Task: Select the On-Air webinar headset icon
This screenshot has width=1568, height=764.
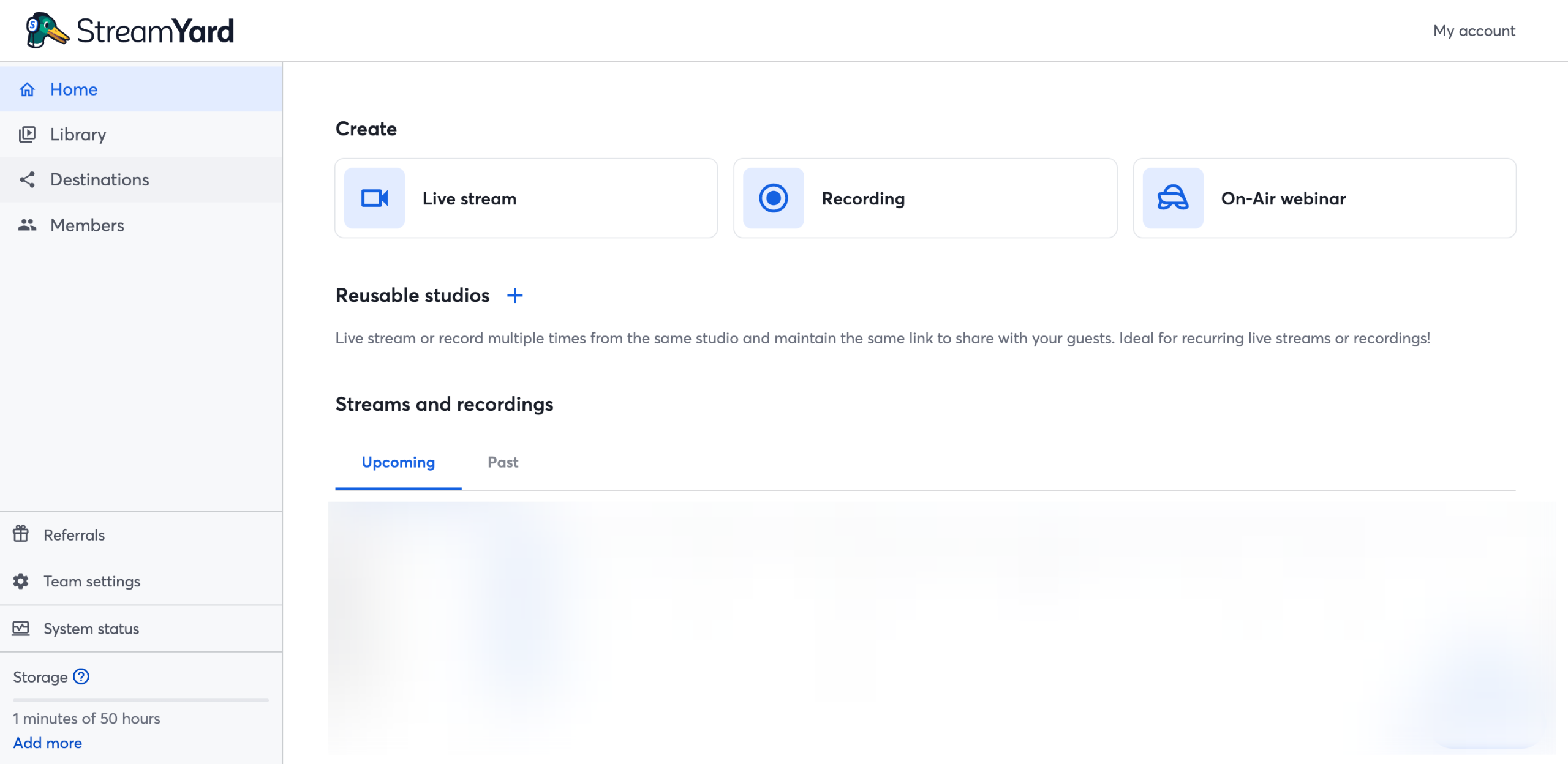Action: tap(1172, 198)
